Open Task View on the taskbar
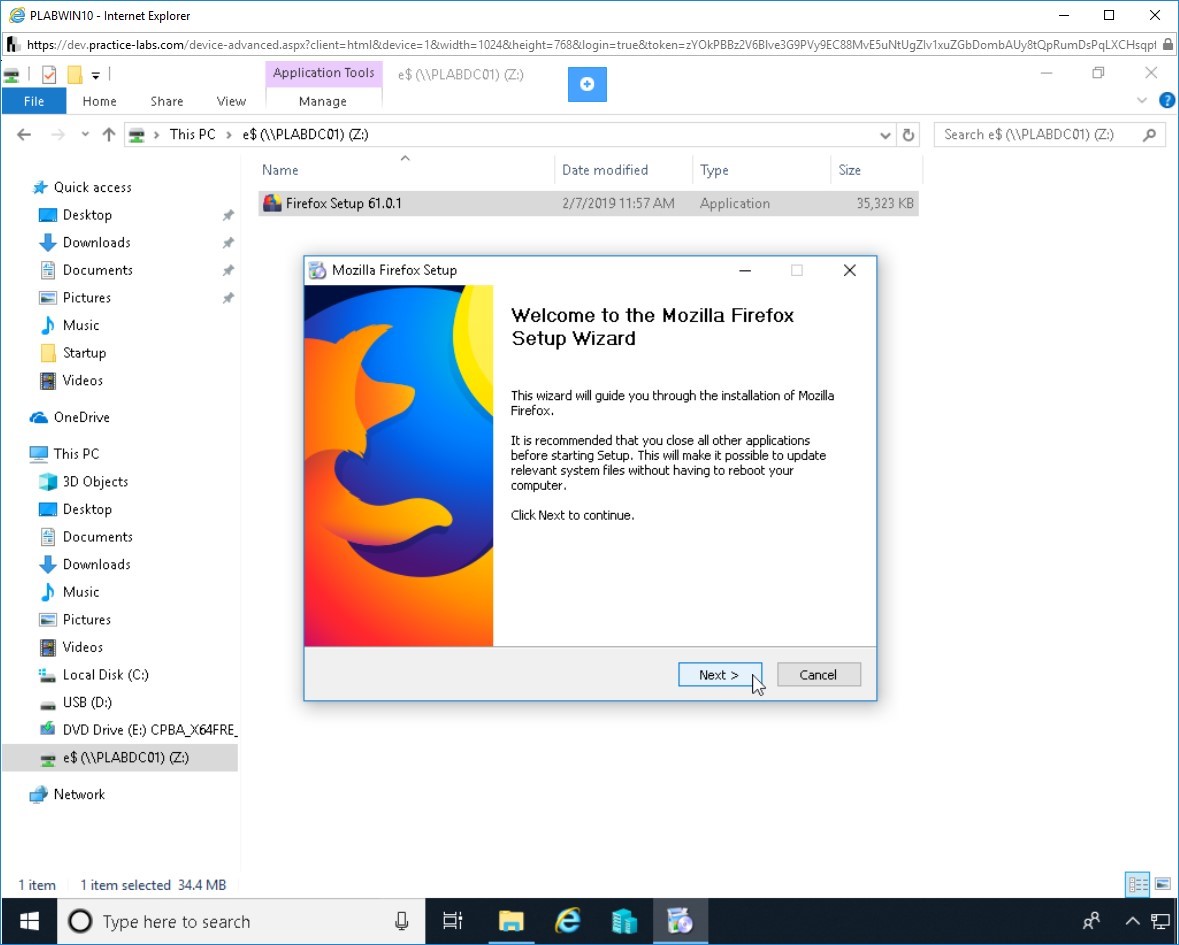The height and width of the screenshot is (945, 1179). [x=453, y=921]
